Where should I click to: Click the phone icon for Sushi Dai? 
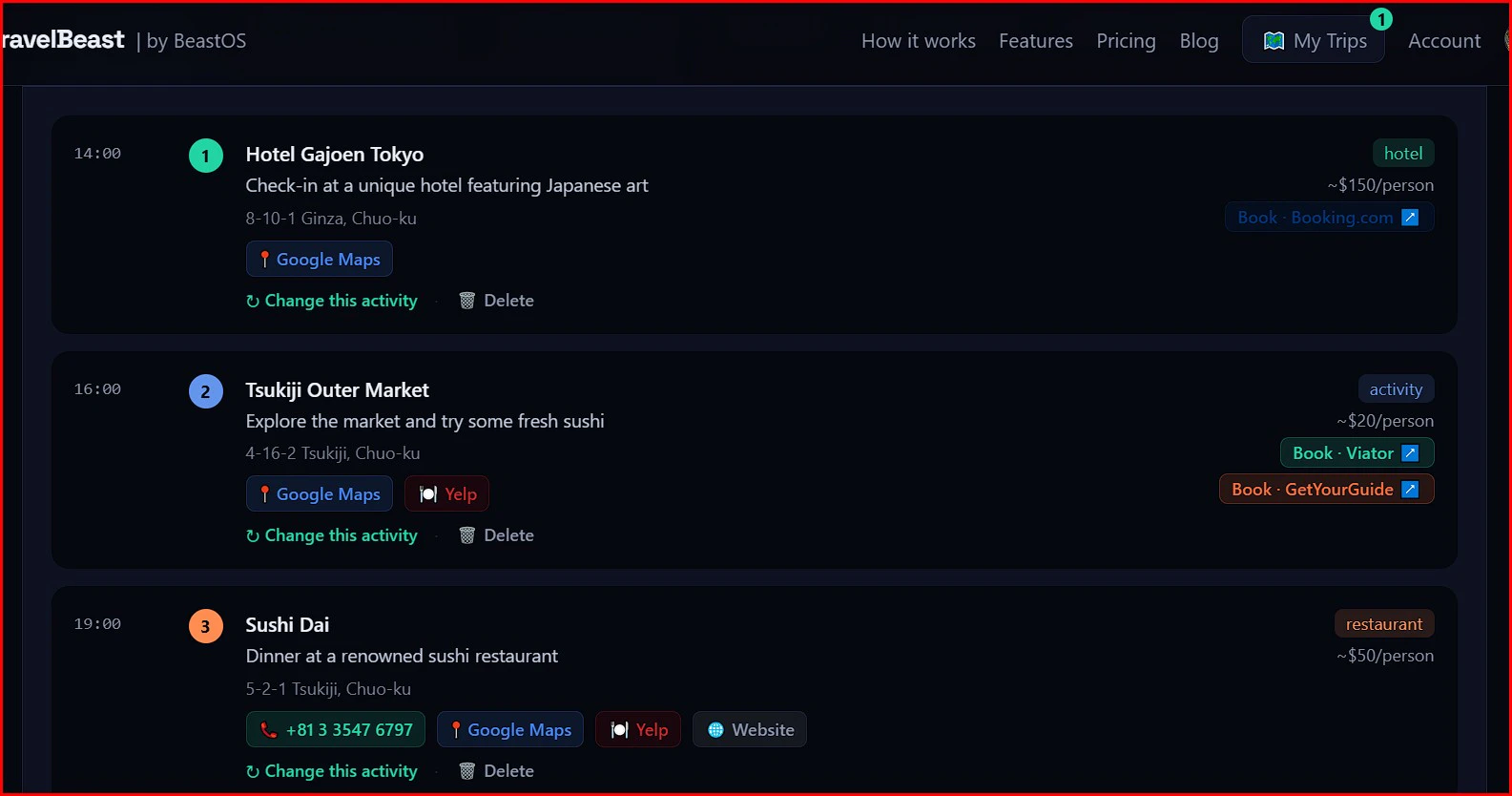269,730
